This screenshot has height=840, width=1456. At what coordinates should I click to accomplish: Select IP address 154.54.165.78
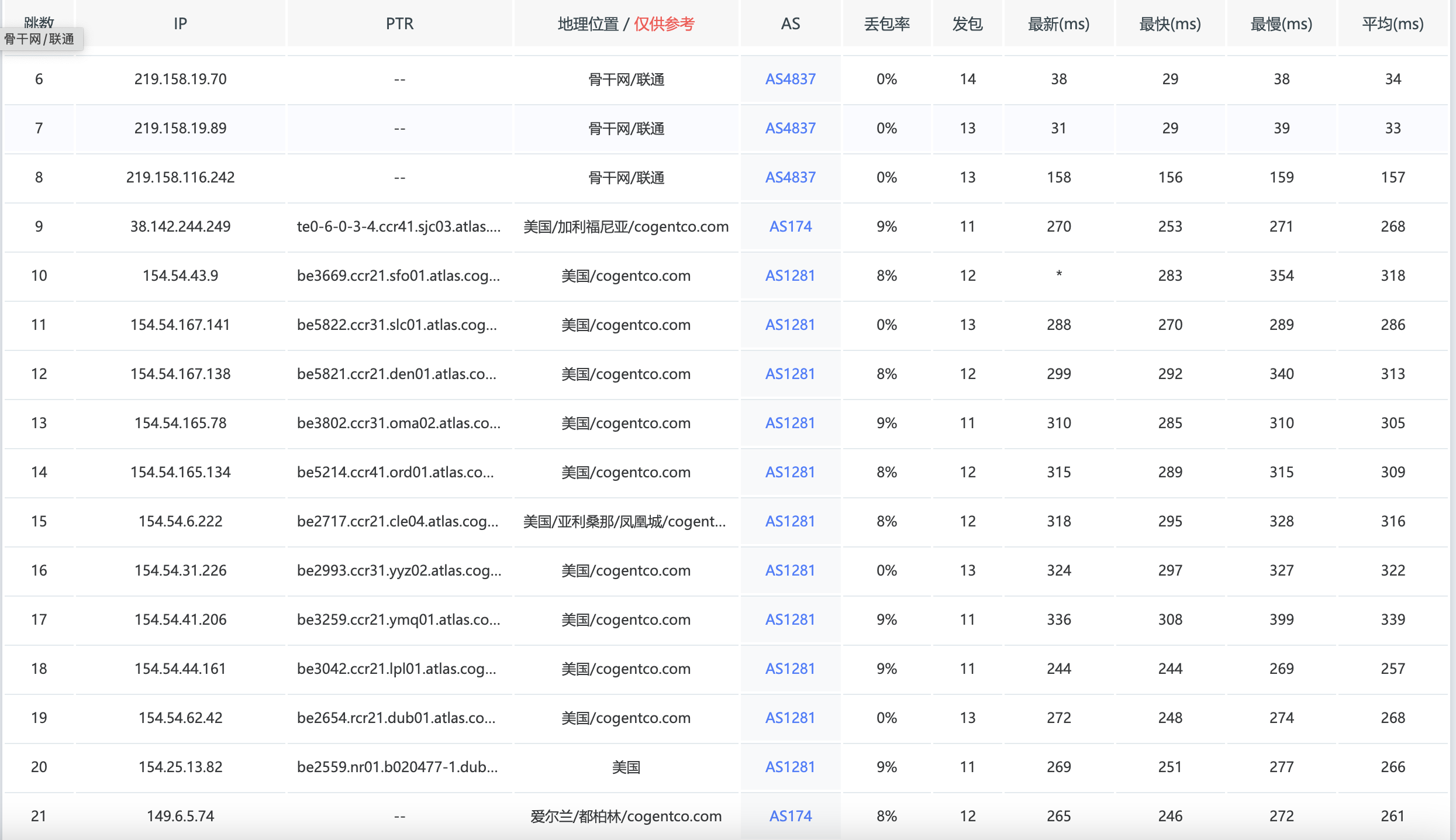(180, 423)
